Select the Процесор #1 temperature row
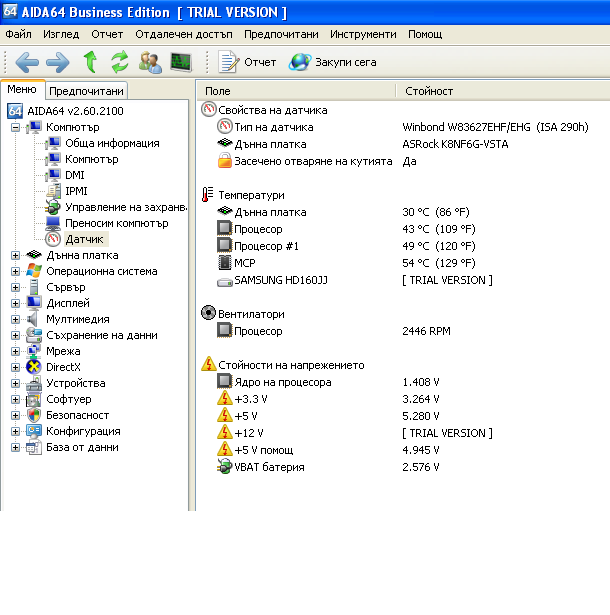The height and width of the screenshot is (615, 610). coord(346,246)
